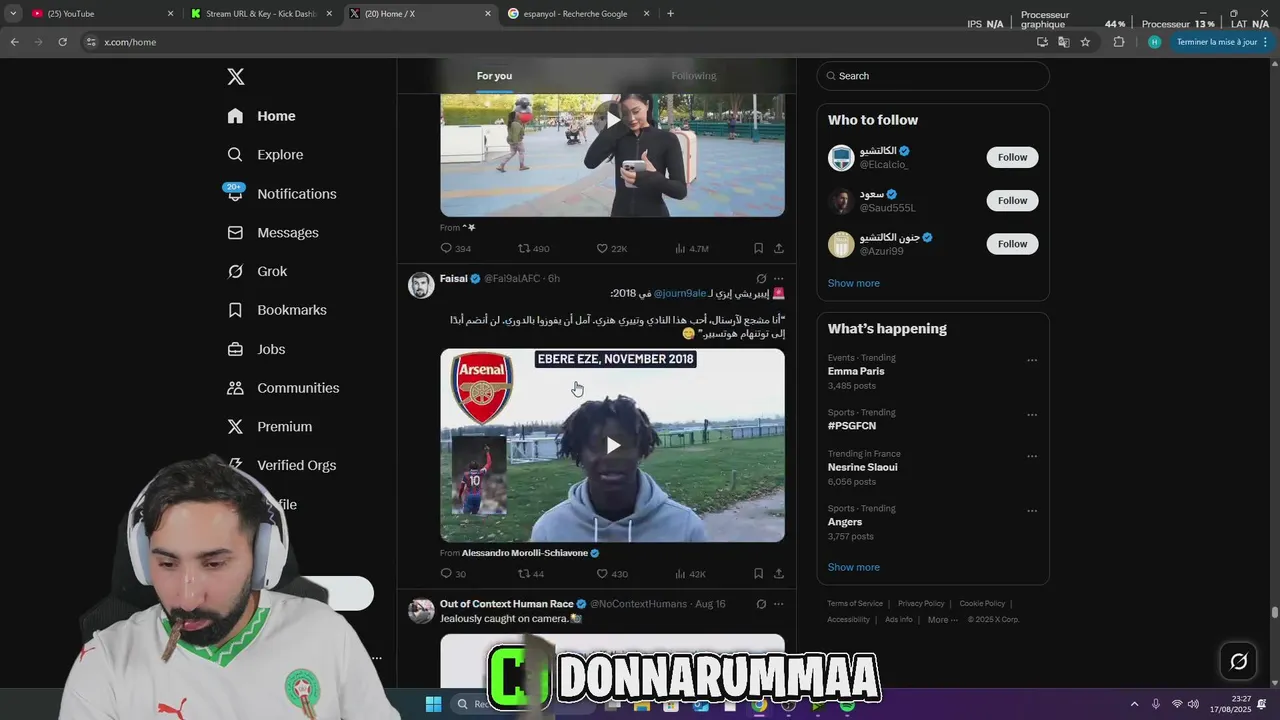Follow the @Saud555L account
The image size is (1280, 720).
(1012, 201)
